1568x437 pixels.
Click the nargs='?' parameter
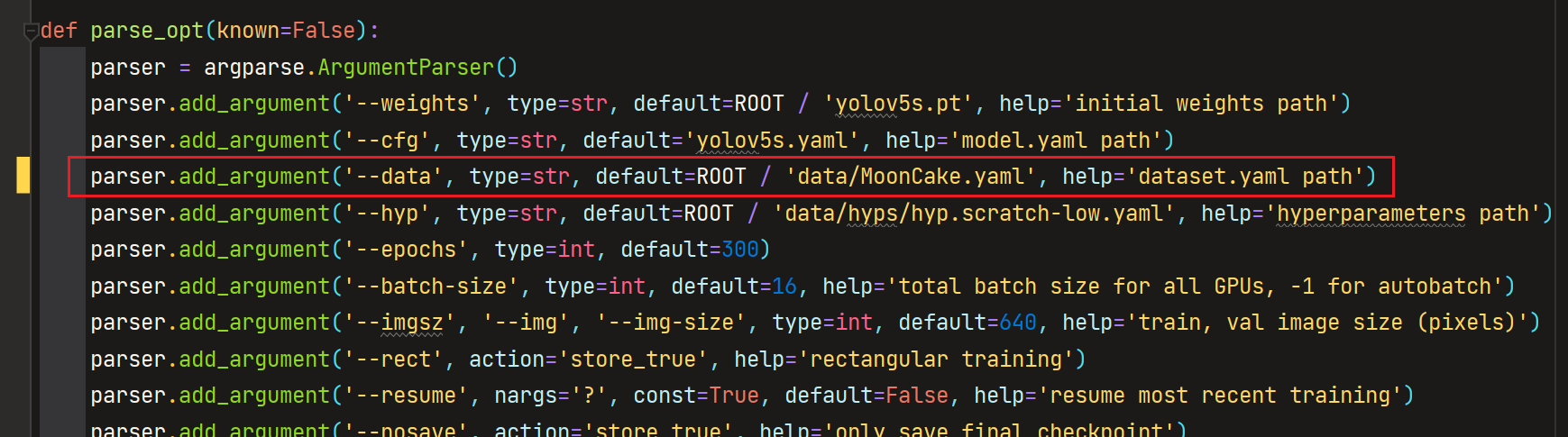click(551, 396)
